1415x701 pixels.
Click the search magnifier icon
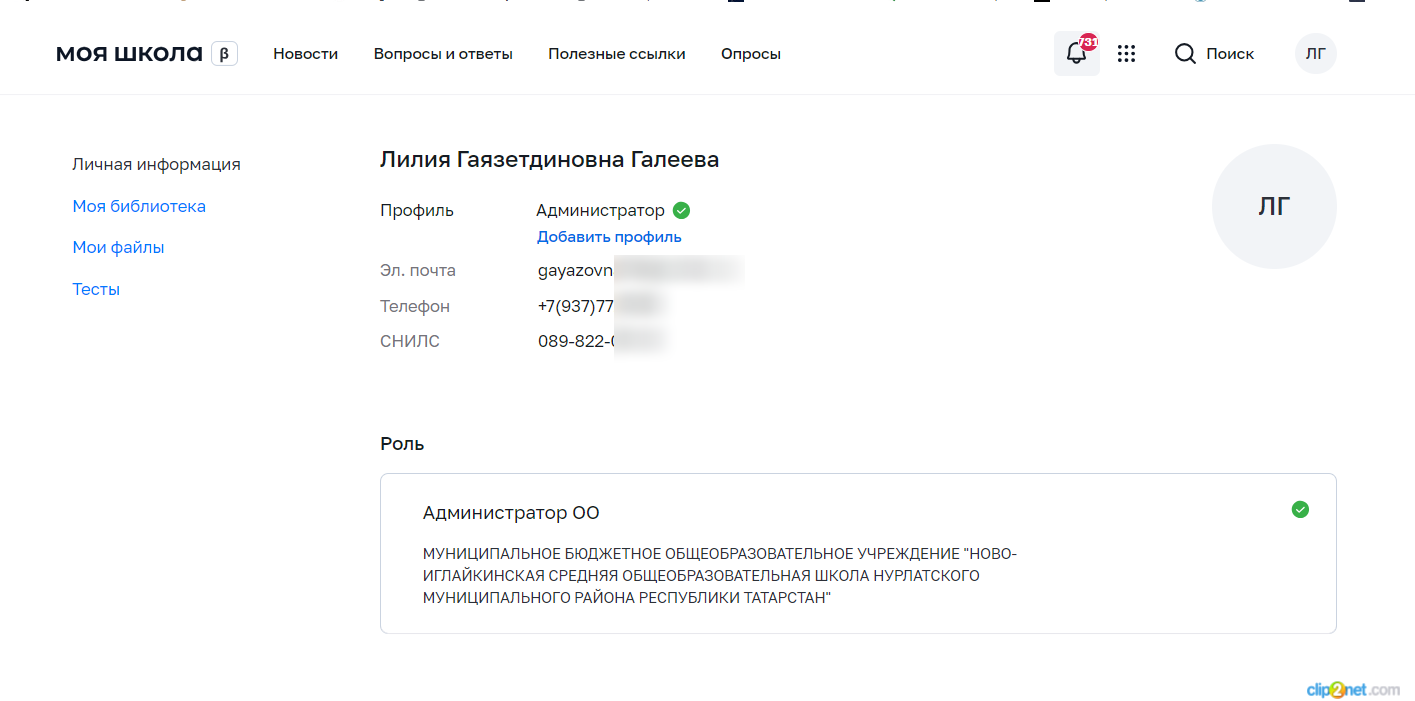(1185, 54)
